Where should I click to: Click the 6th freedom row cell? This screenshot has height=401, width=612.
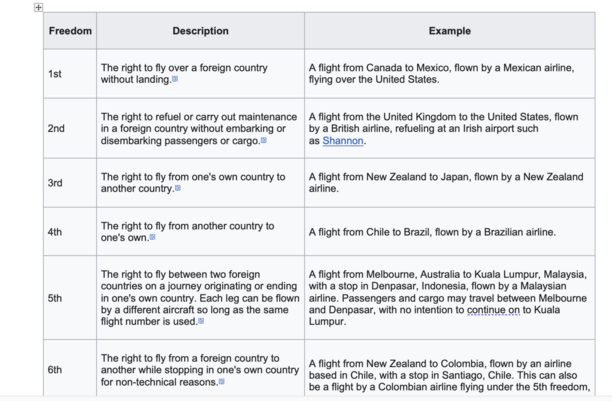tap(70, 369)
